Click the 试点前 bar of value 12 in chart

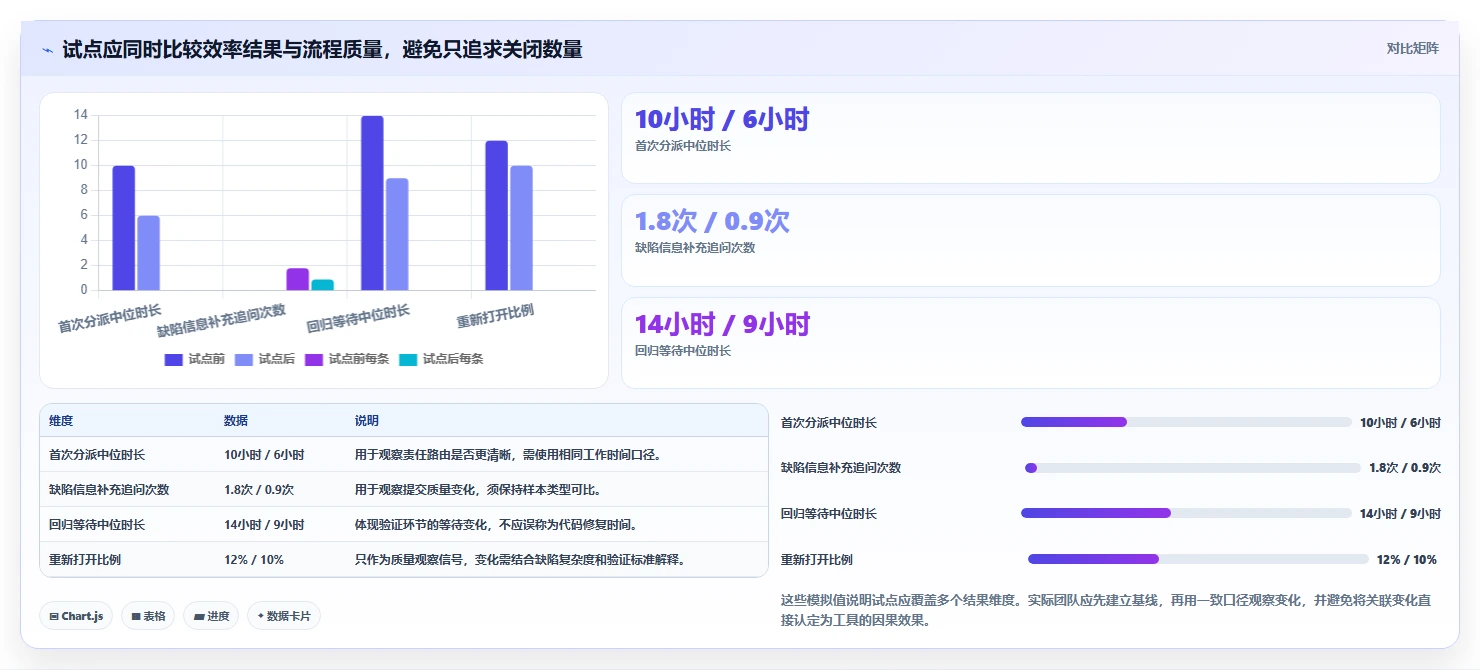(497, 216)
